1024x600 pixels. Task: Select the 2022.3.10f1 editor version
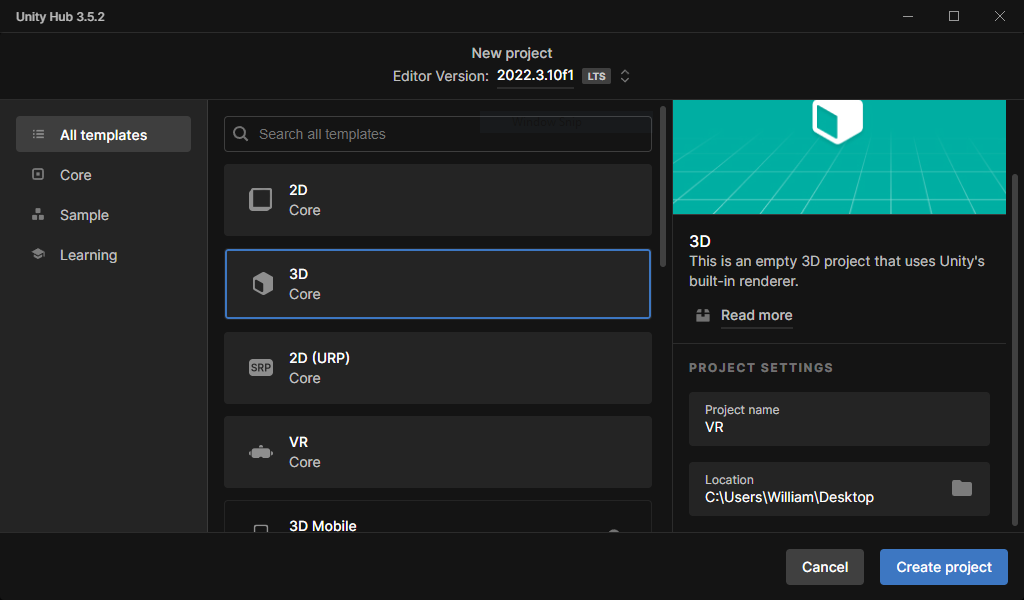535,76
